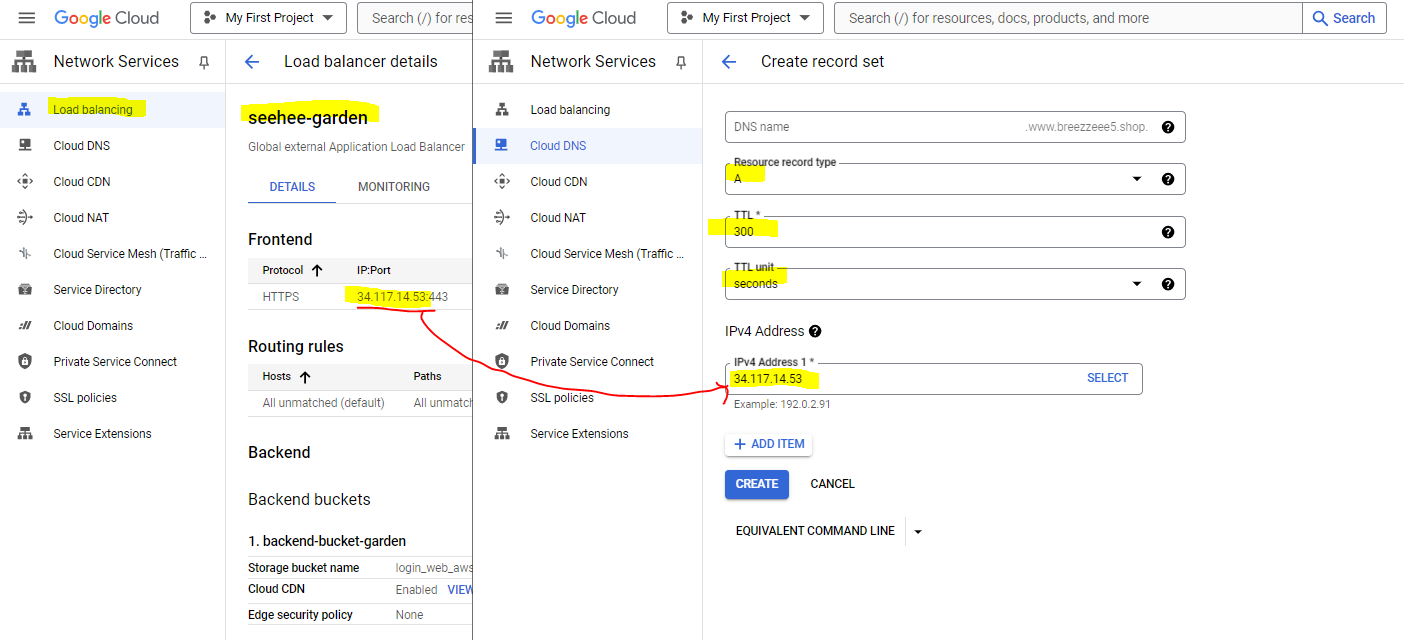Open IPv4 Address heading help icon
The image size is (1404, 640).
tap(815, 331)
